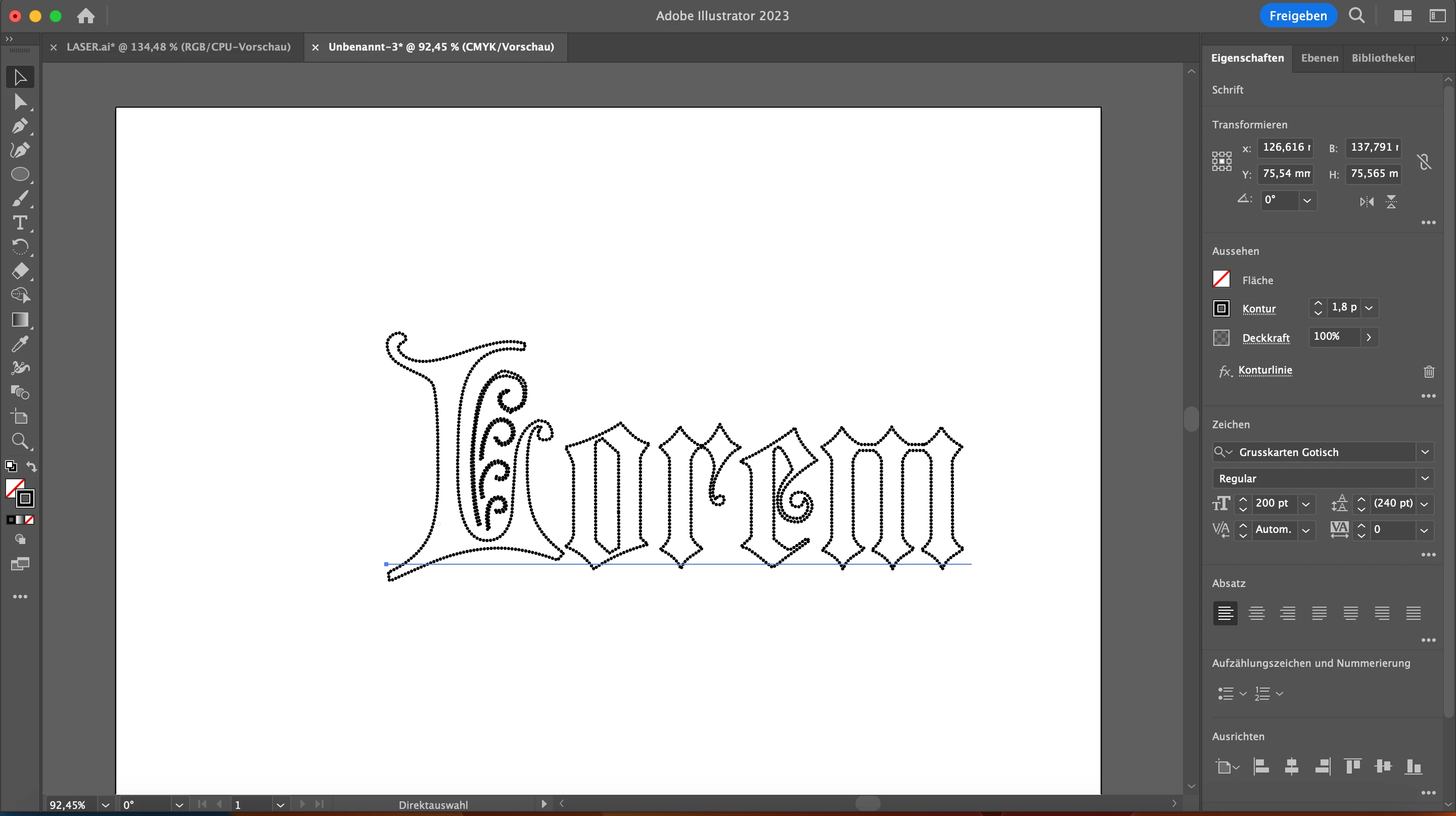Toggle the constrain width and height proportions link
The image size is (1456, 816).
[1424, 162]
